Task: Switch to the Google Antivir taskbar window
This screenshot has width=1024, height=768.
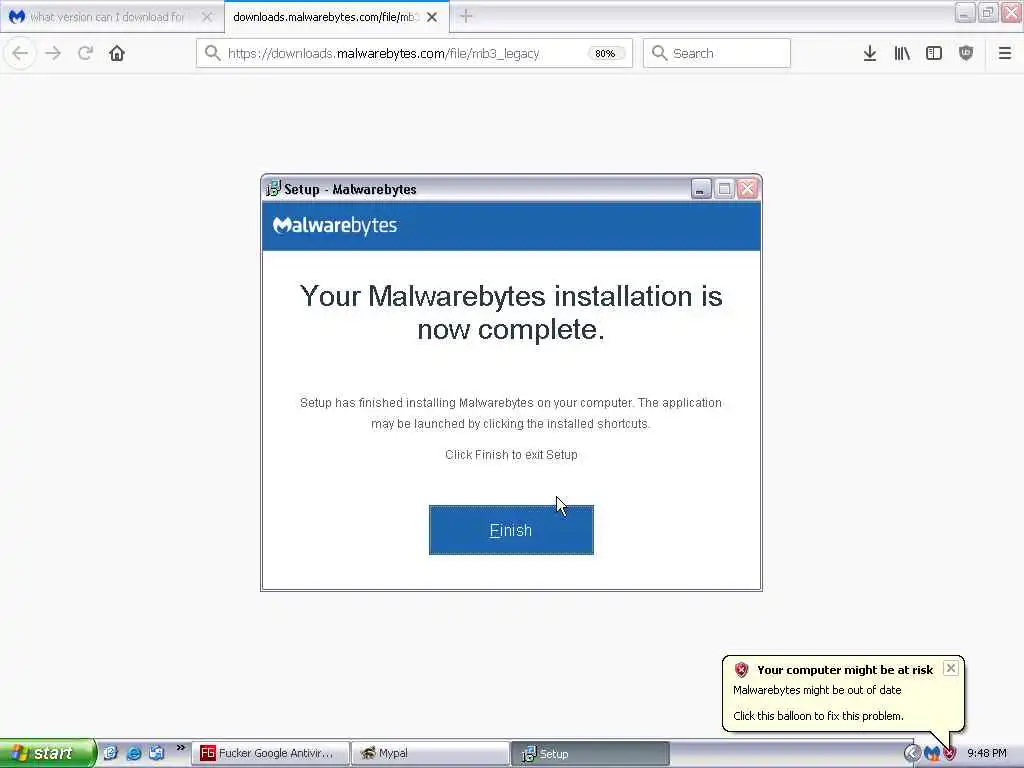Action: click(x=270, y=753)
